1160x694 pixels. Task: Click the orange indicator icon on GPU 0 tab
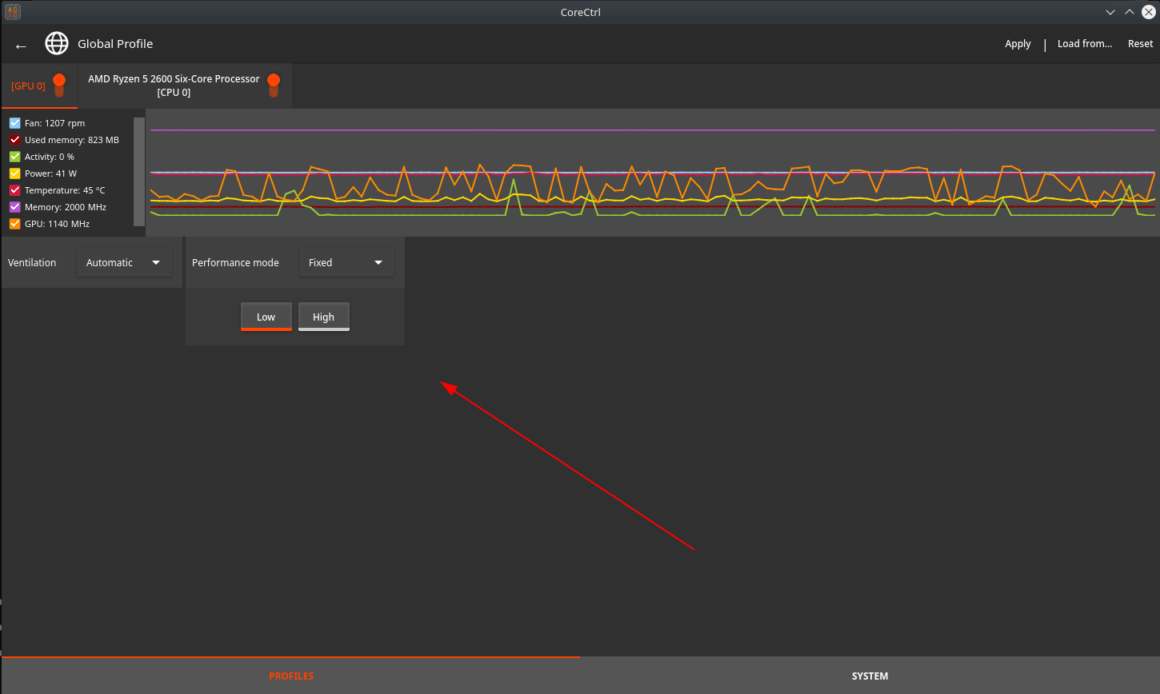click(x=59, y=85)
